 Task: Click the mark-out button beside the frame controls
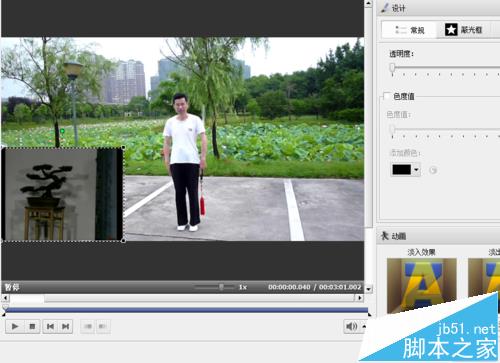[103, 326]
